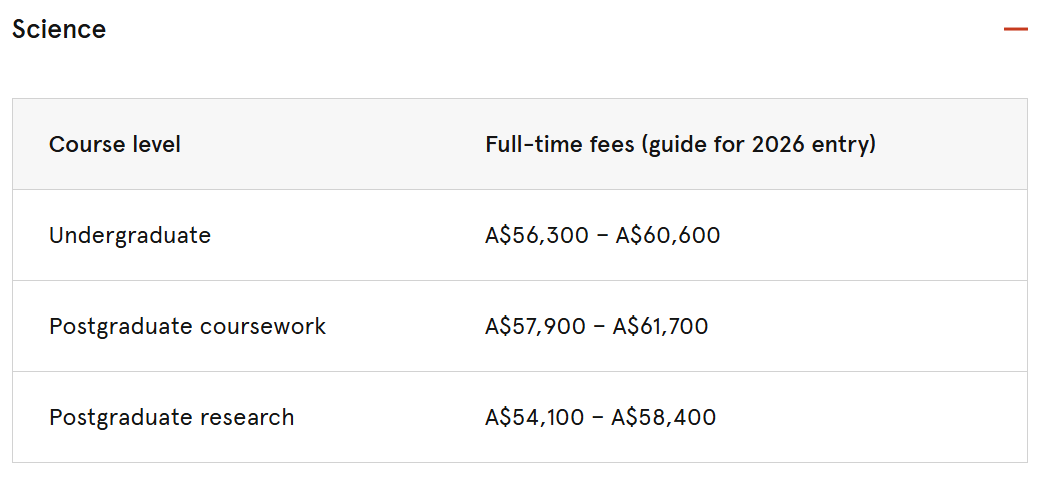Click the Full-time fees header text
1038x480 pixels.
click(560, 144)
